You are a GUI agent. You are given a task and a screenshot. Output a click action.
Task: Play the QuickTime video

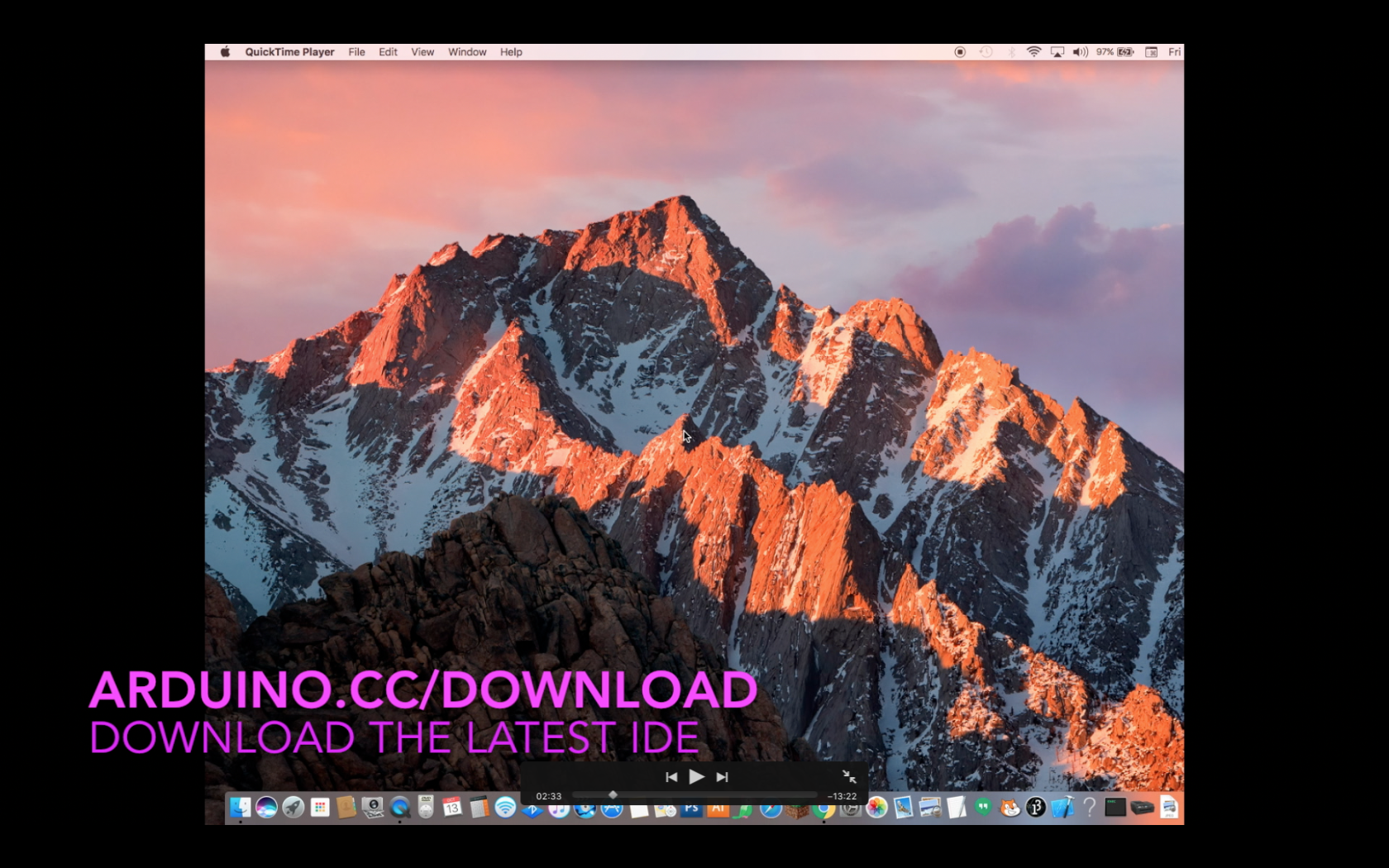tap(697, 777)
